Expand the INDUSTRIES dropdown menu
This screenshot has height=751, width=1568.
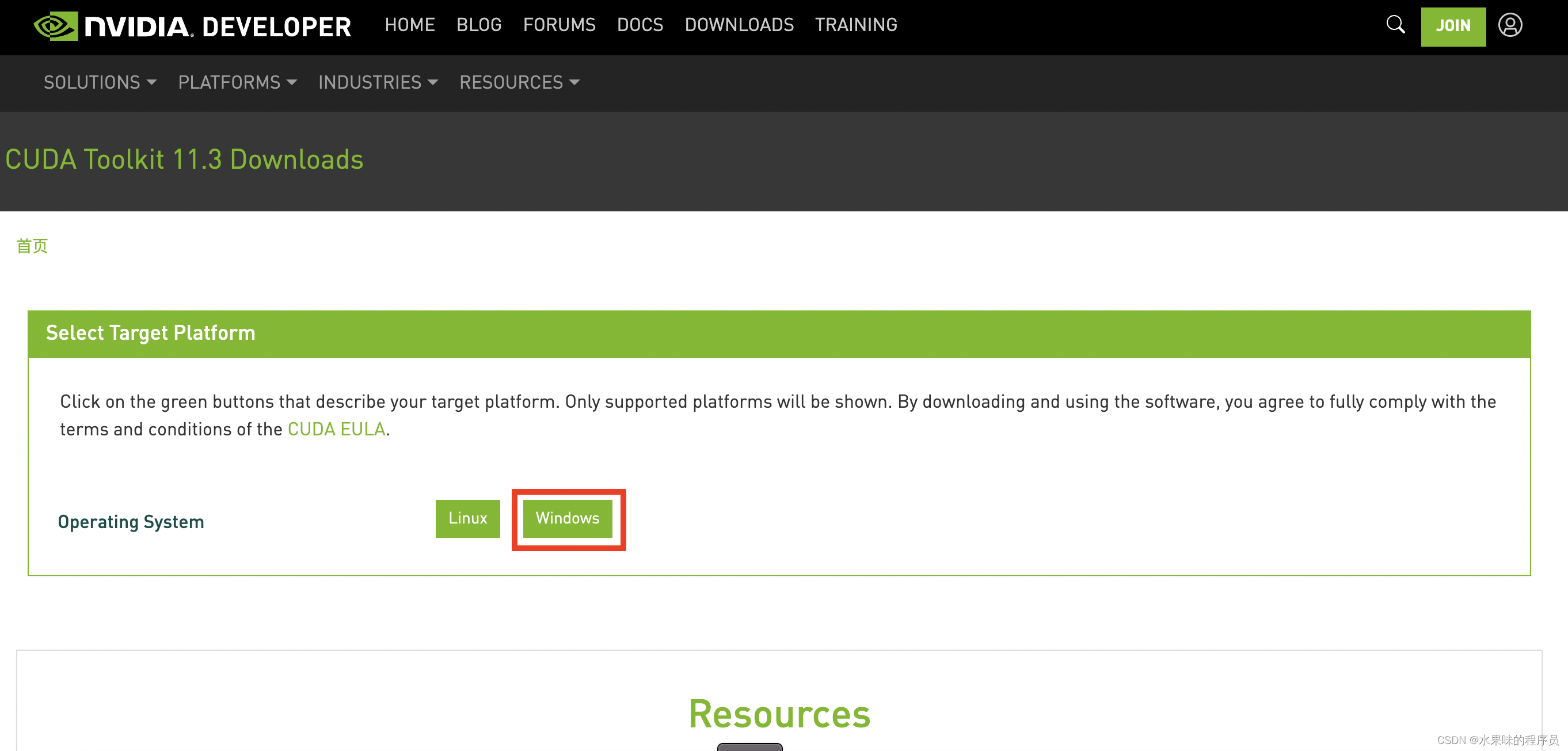point(378,82)
